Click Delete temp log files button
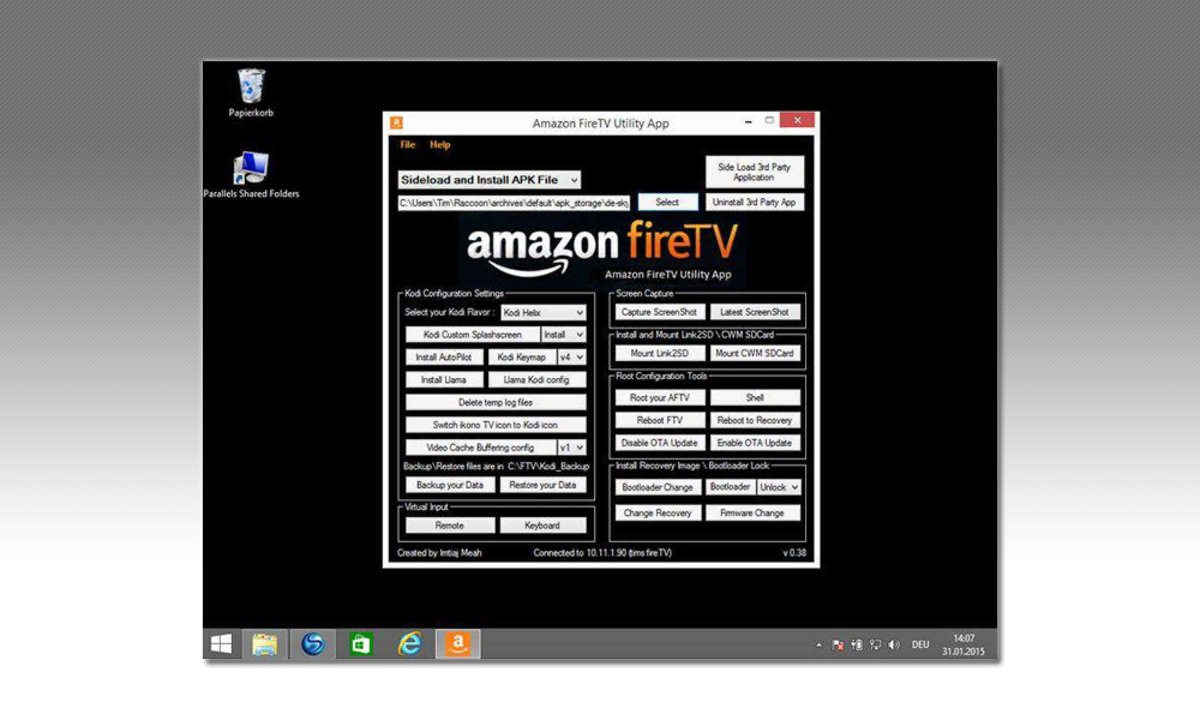 (x=496, y=402)
